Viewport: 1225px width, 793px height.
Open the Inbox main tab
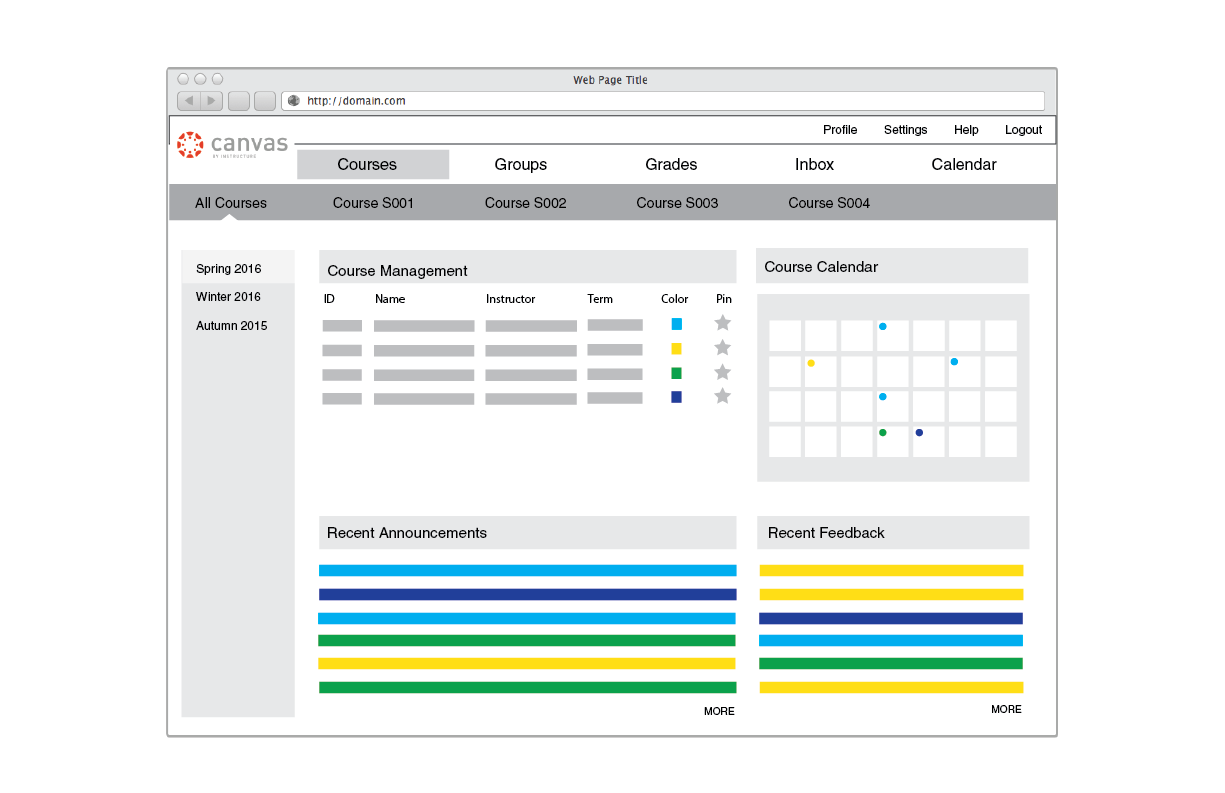(x=814, y=165)
